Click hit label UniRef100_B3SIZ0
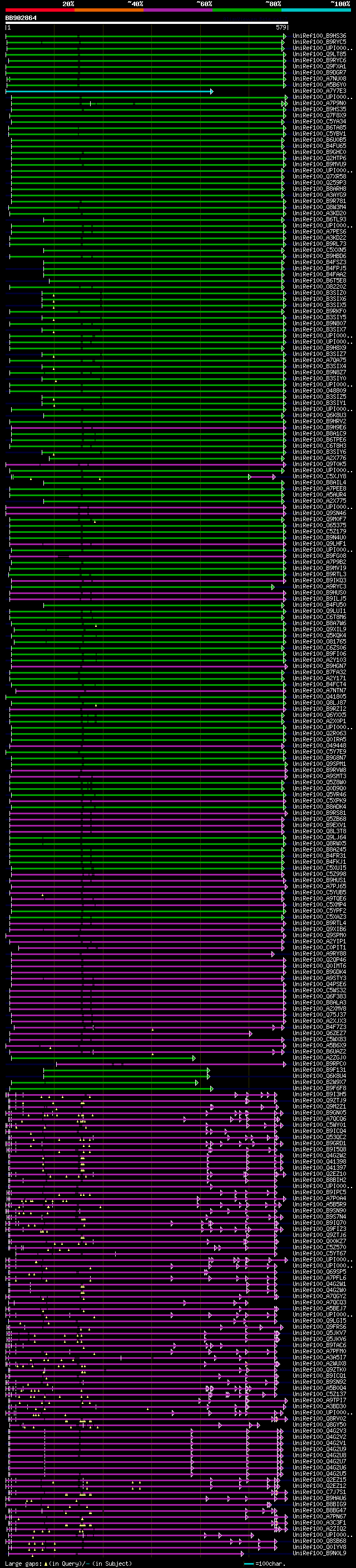The width and height of the screenshot is (356, 1568). [319, 293]
